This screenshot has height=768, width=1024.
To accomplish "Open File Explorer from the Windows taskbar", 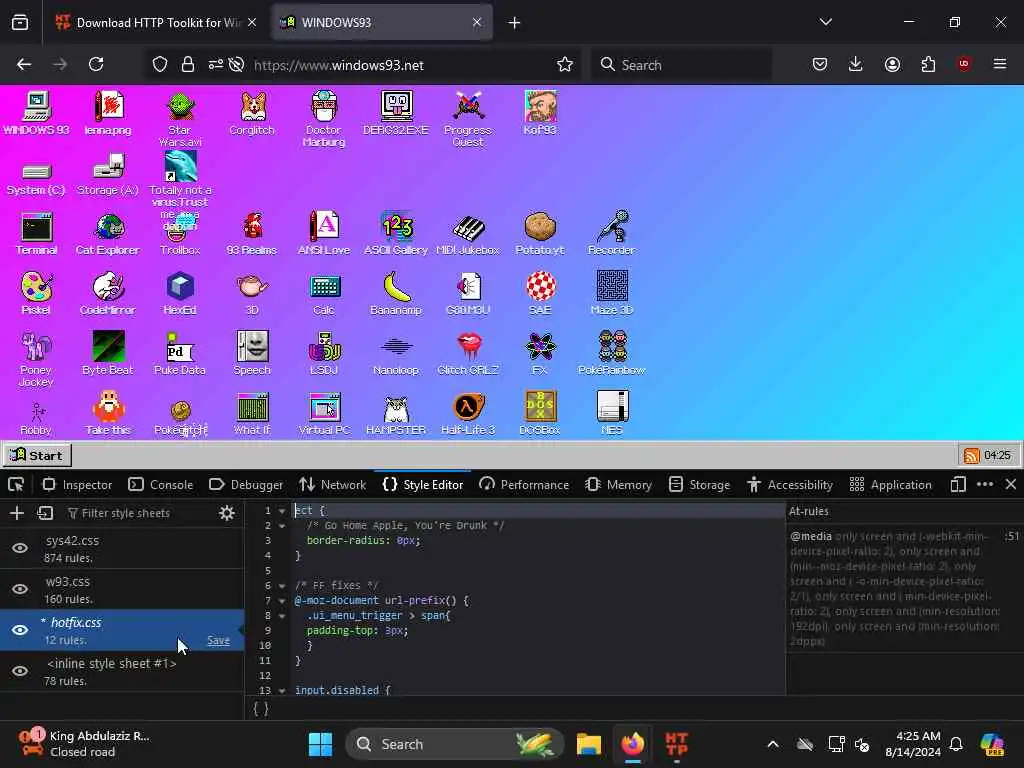I will tap(589, 744).
